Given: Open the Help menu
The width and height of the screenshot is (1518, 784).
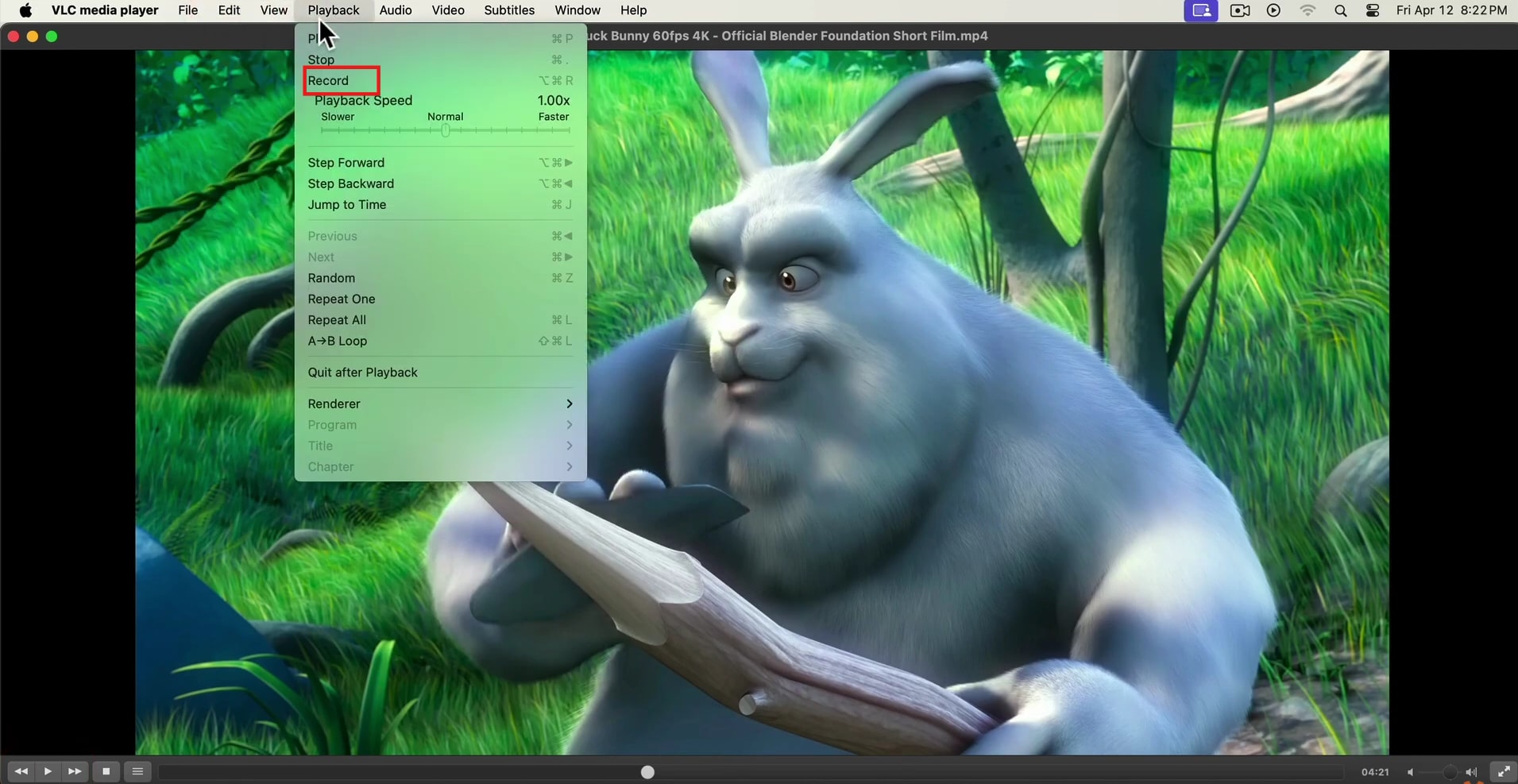Looking at the screenshot, I should [x=634, y=10].
